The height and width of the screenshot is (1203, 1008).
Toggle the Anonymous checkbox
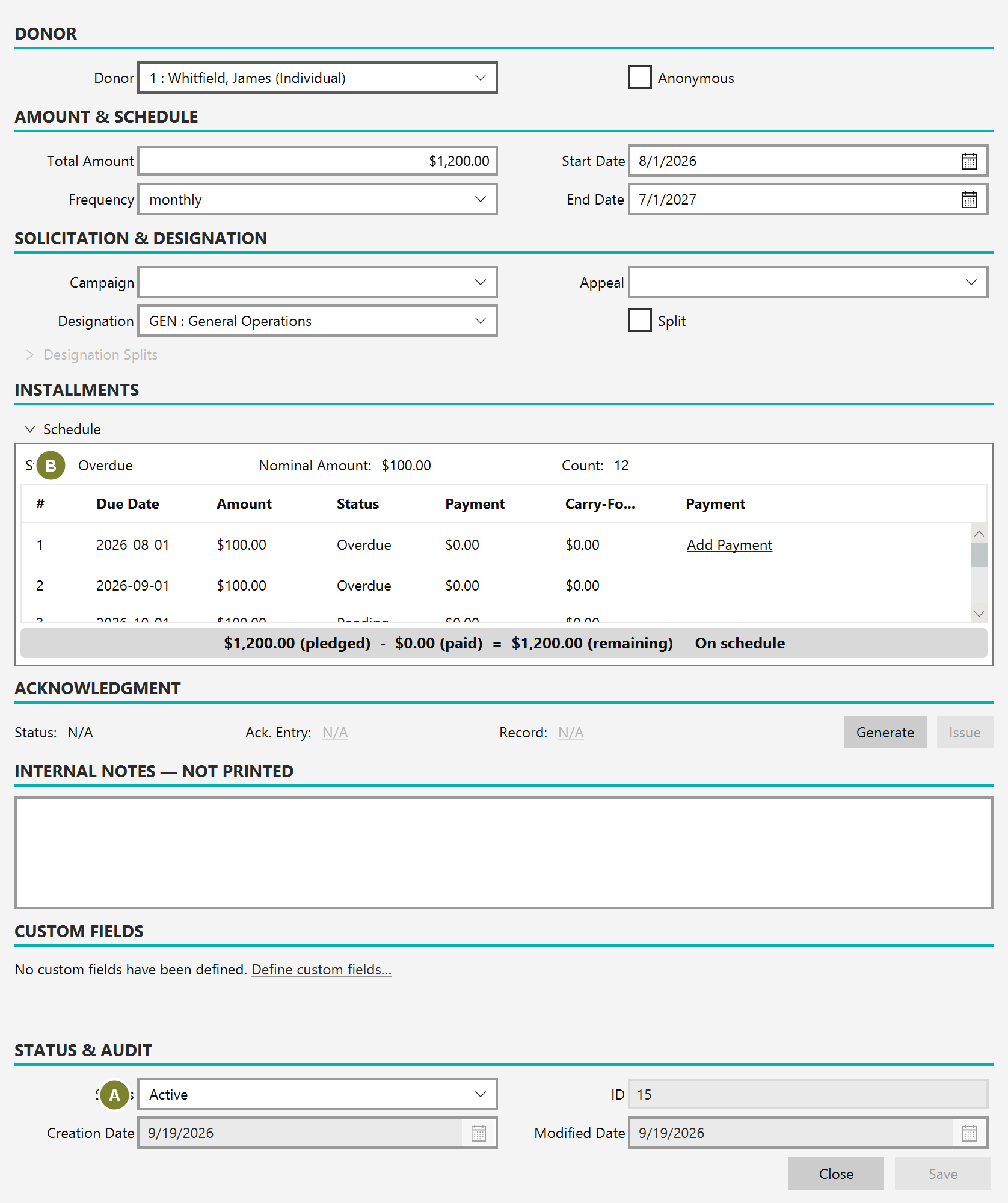(640, 78)
